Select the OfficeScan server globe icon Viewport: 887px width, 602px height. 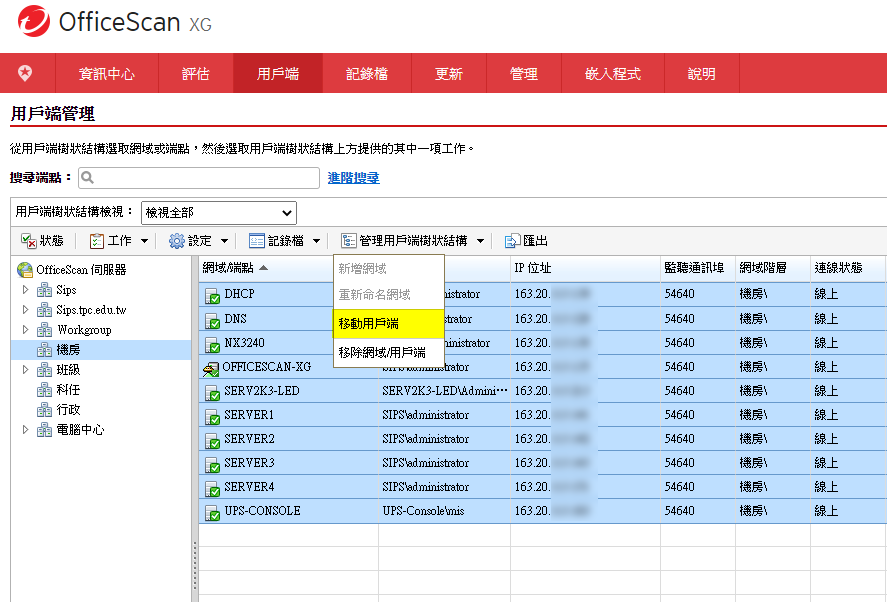coord(25,270)
